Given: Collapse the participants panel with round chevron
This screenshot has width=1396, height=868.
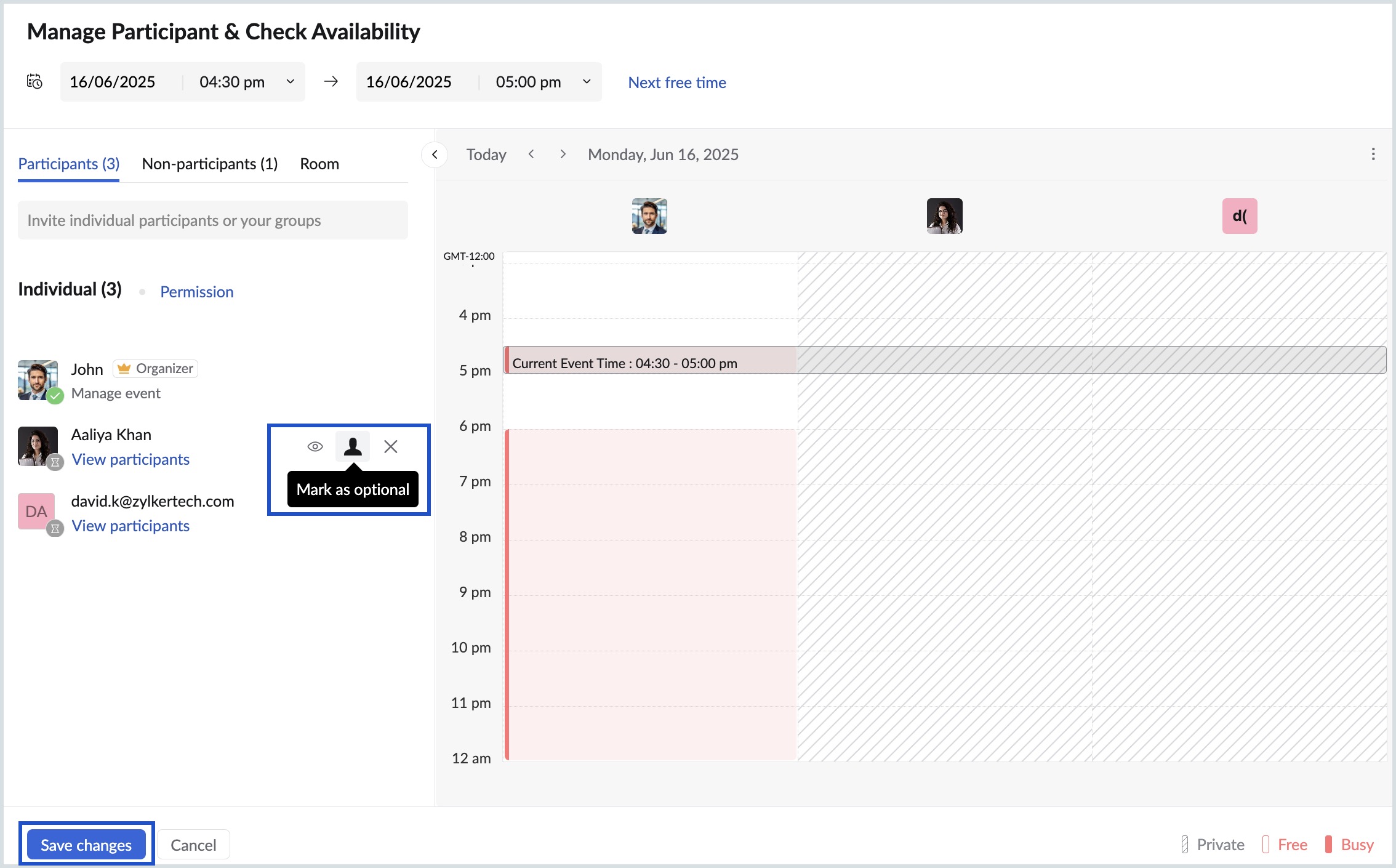Looking at the screenshot, I should [x=435, y=155].
